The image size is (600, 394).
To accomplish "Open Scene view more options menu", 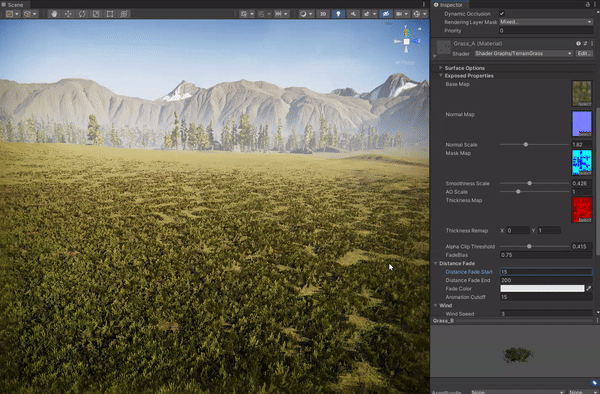I will pos(424,5).
